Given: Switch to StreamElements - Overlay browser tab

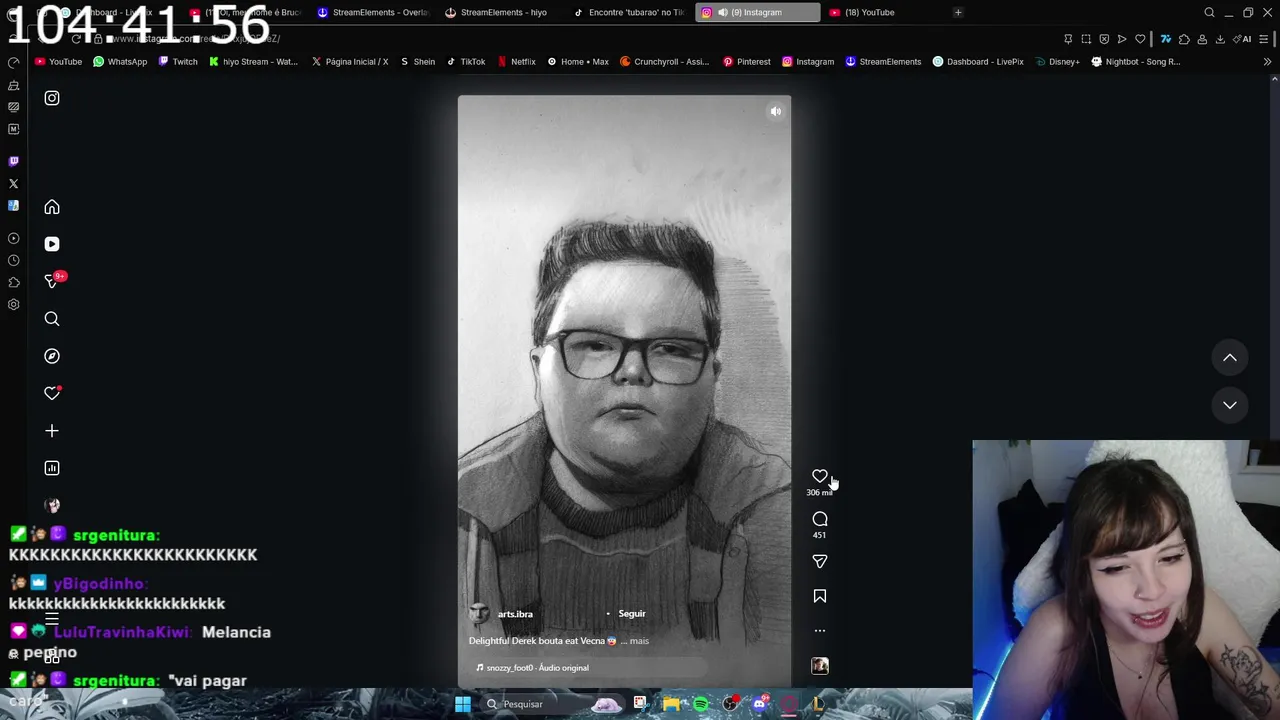Looking at the screenshot, I should [372, 12].
